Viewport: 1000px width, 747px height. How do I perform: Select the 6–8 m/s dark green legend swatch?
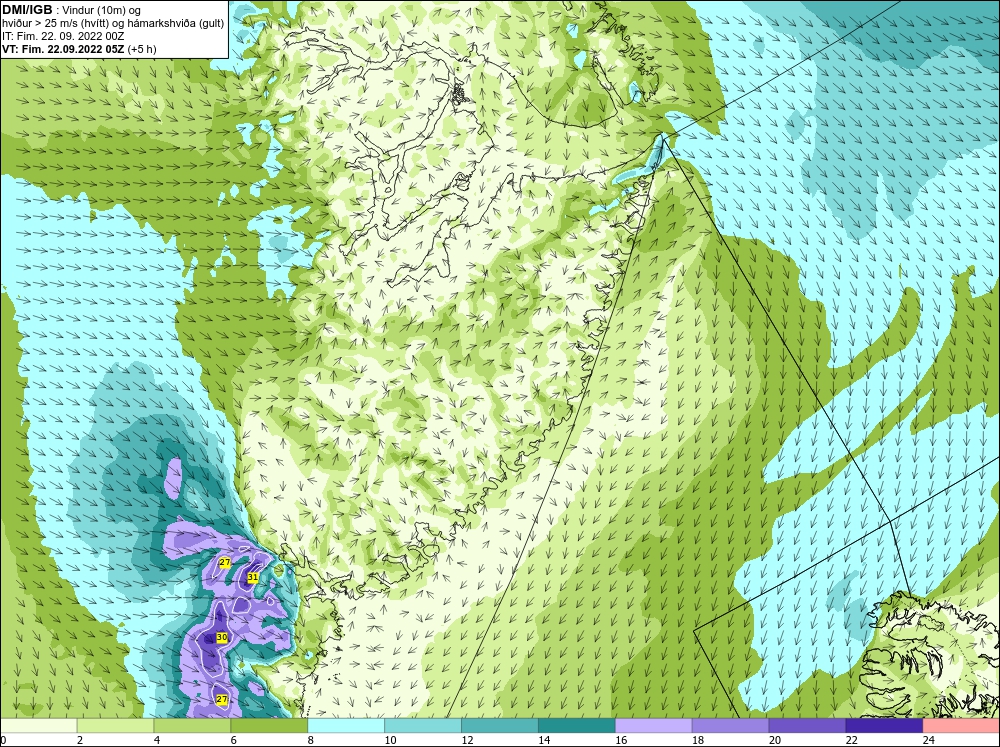(x=269, y=726)
